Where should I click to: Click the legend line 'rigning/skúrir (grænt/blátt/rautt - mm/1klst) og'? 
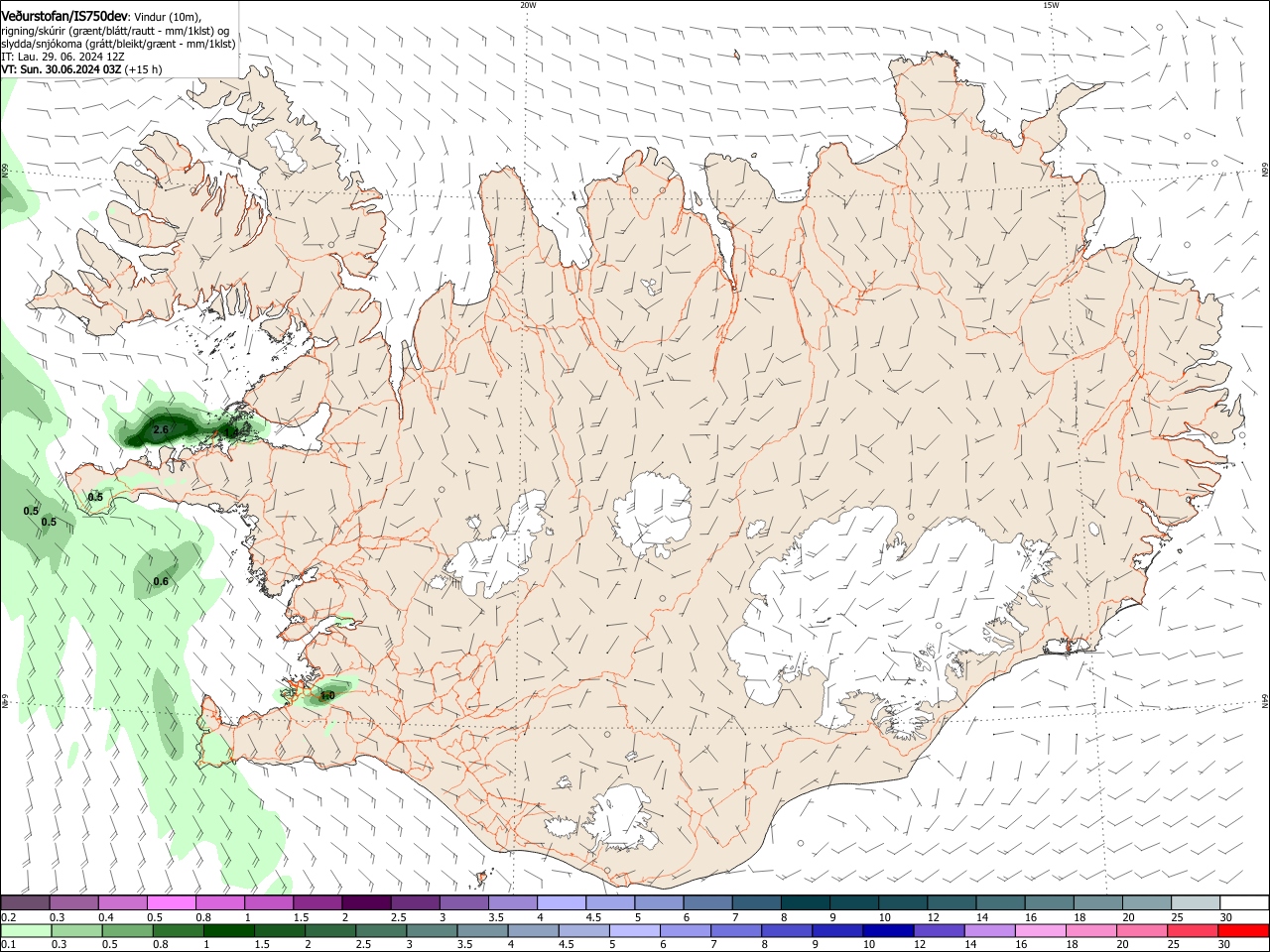[115, 31]
